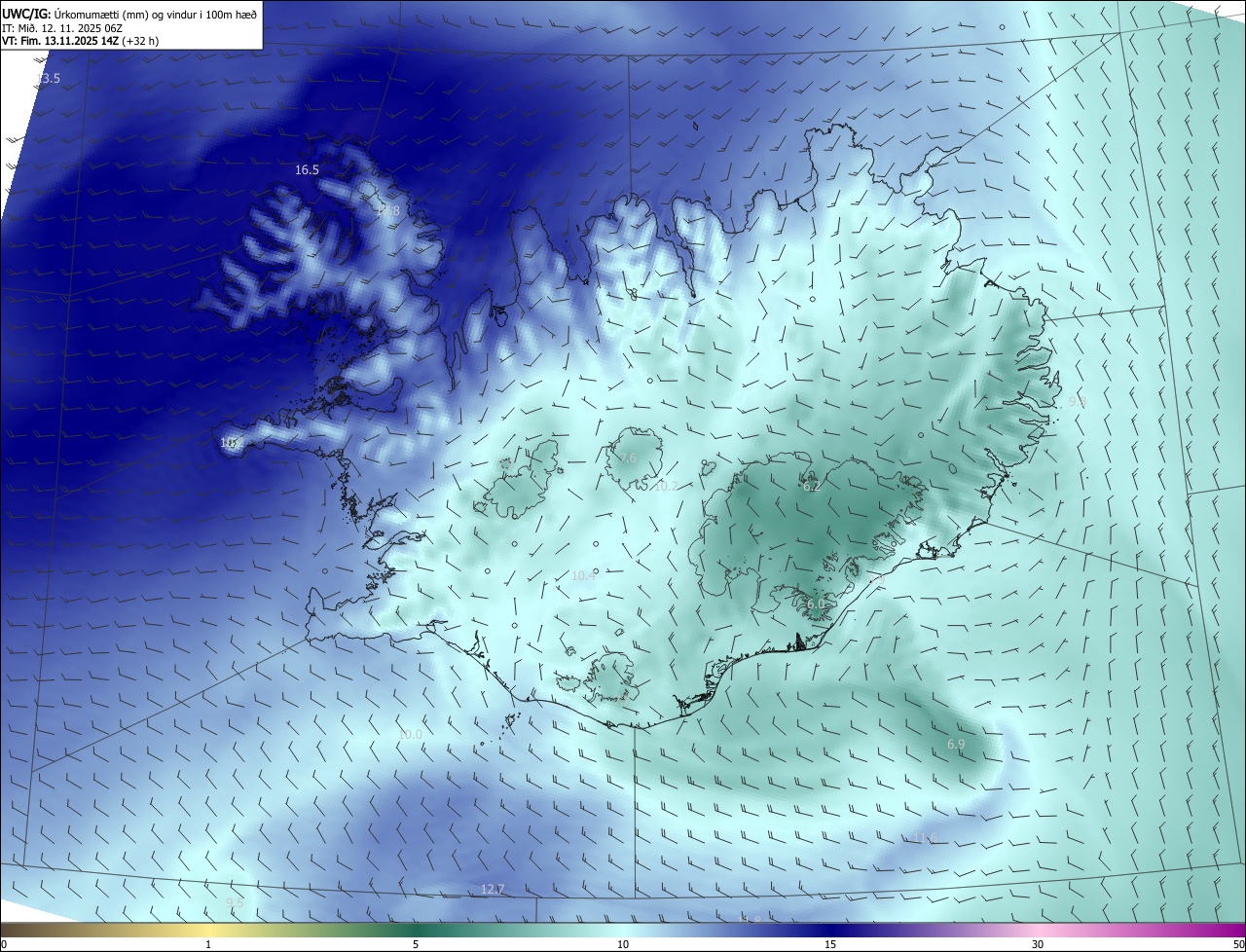Click the 10 tick on the color scale

[x=623, y=944]
